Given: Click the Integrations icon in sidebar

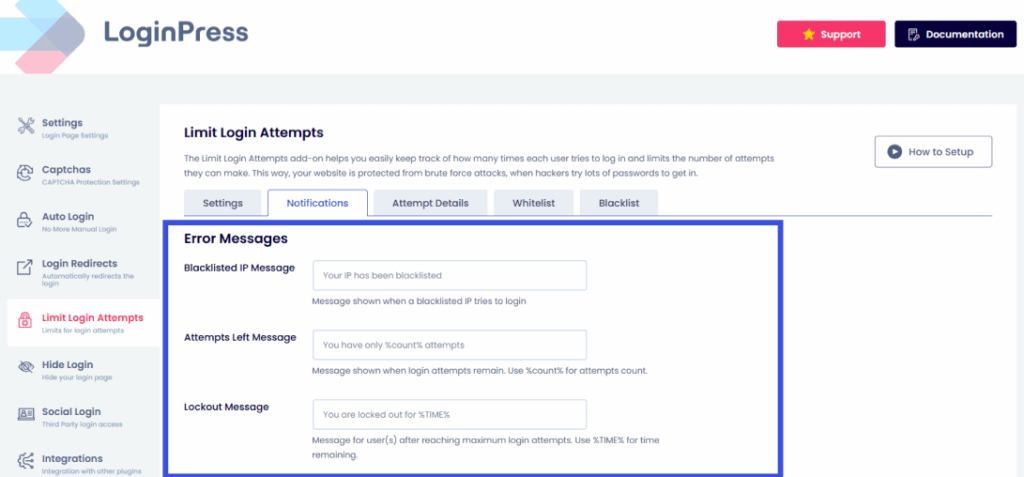Looking at the screenshot, I should 26,462.
